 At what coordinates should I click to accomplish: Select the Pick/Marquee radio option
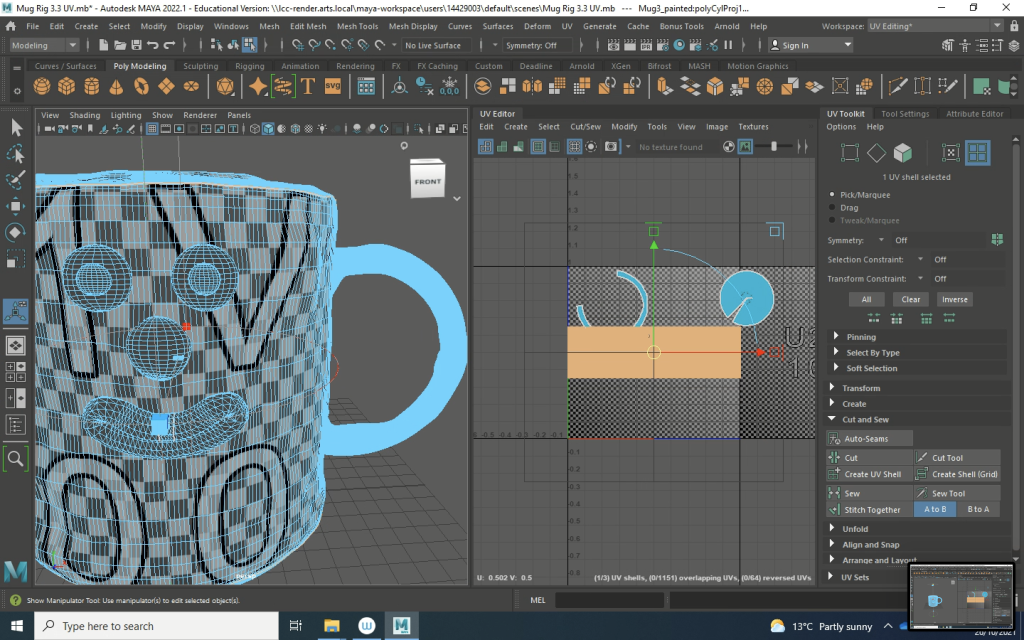pos(833,194)
